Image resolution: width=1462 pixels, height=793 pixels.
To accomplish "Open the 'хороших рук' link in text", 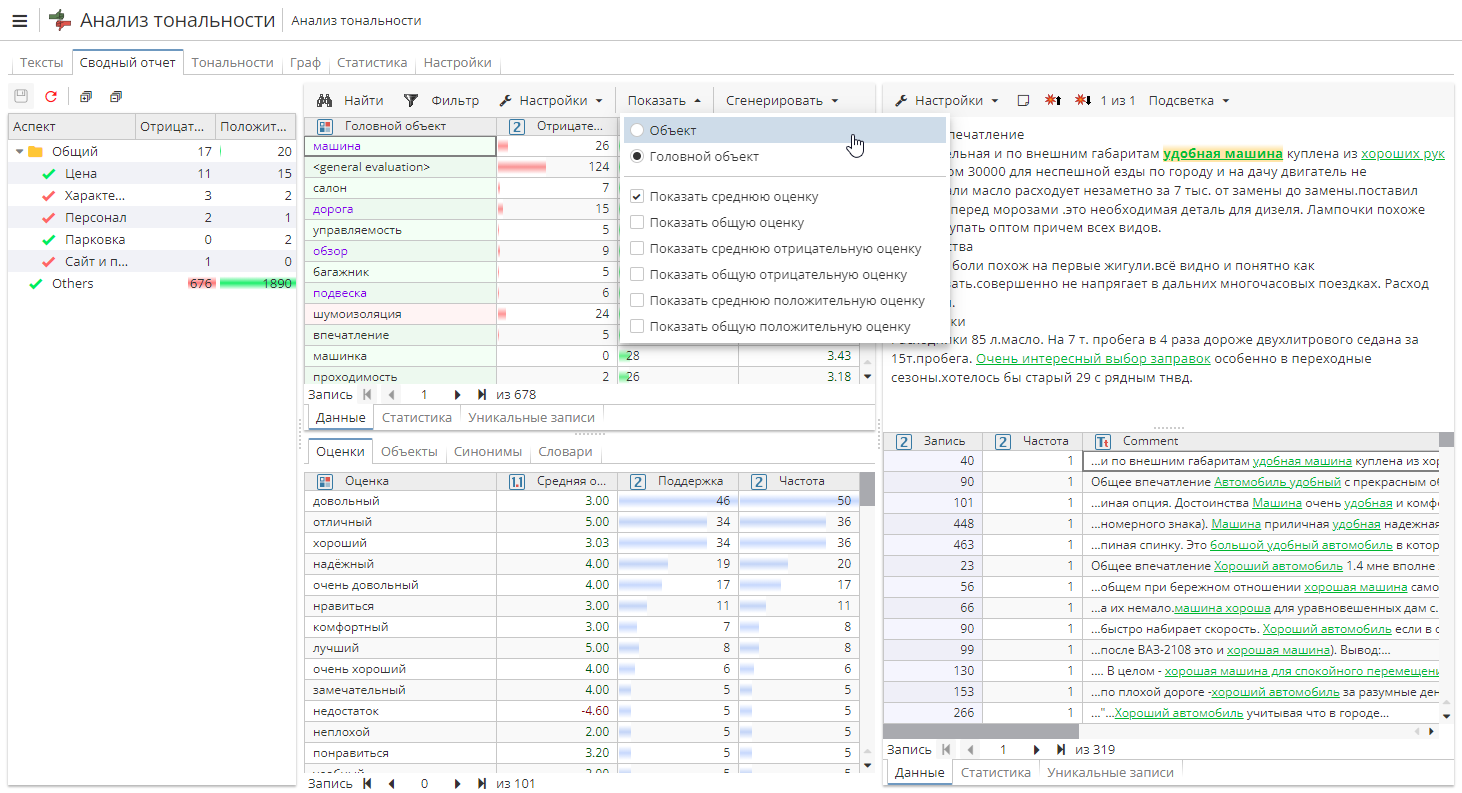I will pos(1403,154).
